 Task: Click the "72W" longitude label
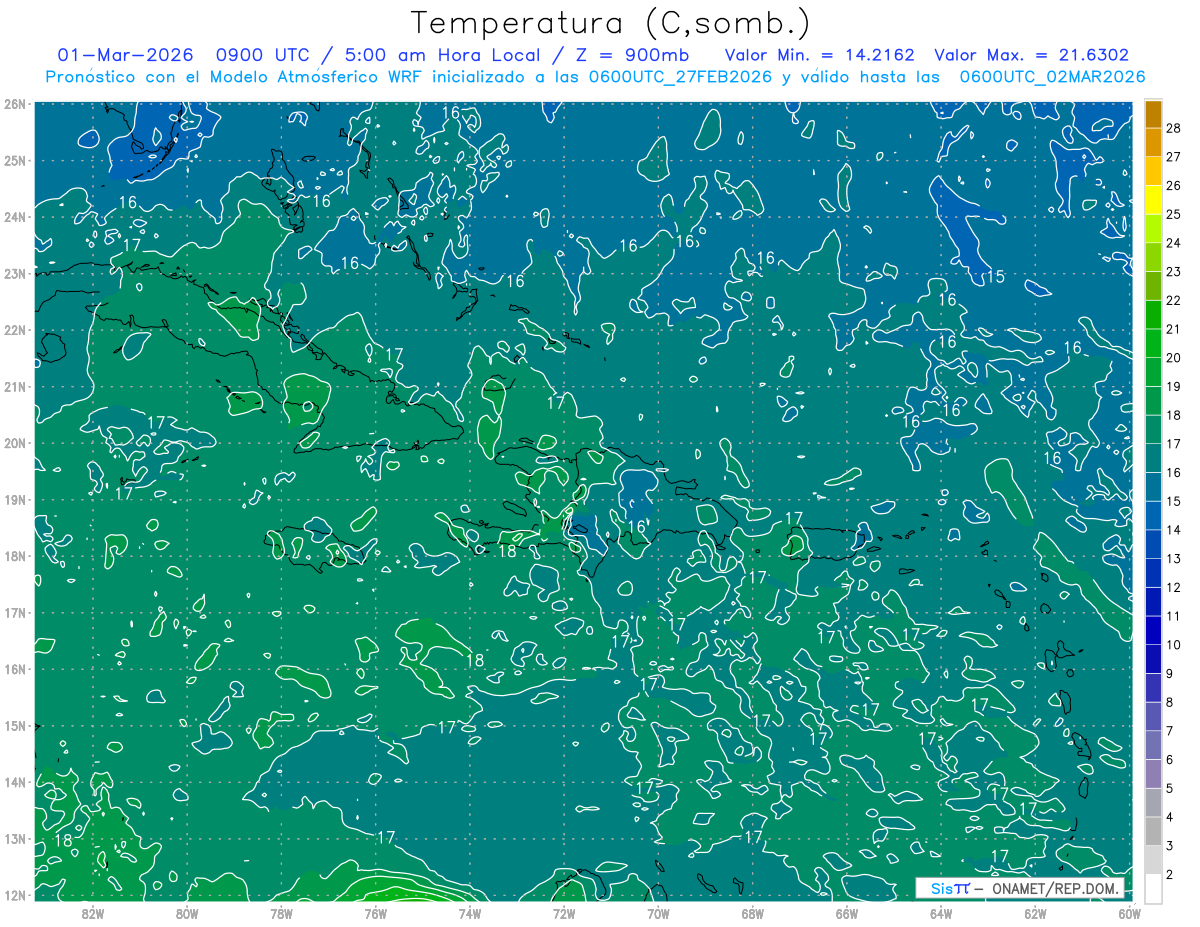pyautogui.click(x=564, y=913)
